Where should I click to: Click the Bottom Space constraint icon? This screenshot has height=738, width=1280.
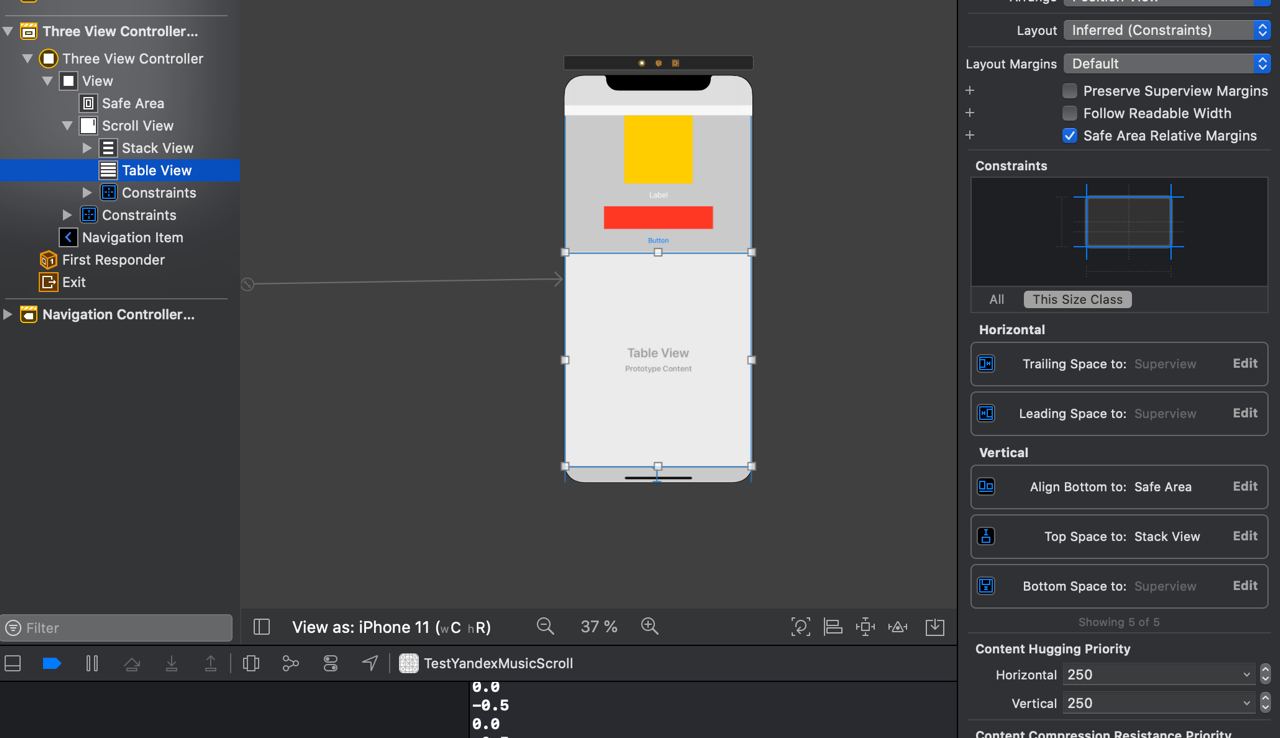click(986, 586)
